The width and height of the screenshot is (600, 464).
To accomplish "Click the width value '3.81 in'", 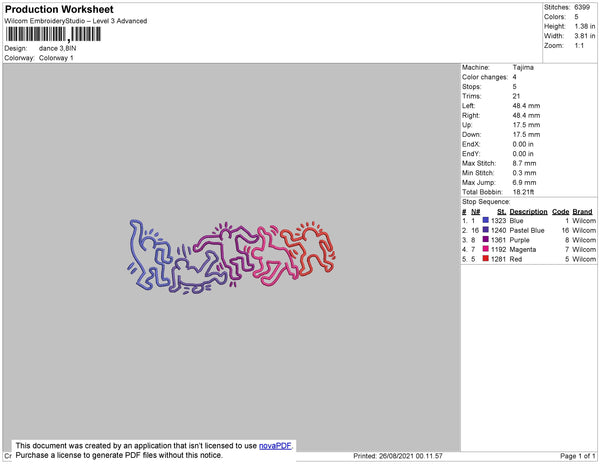I will point(585,36).
